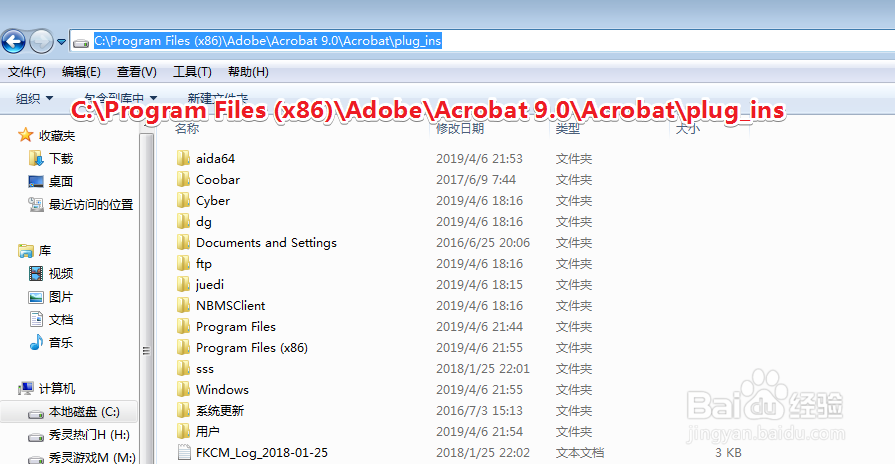Sort by the 名称 column header
Screen dimensions: 895x464
[x=187, y=128]
